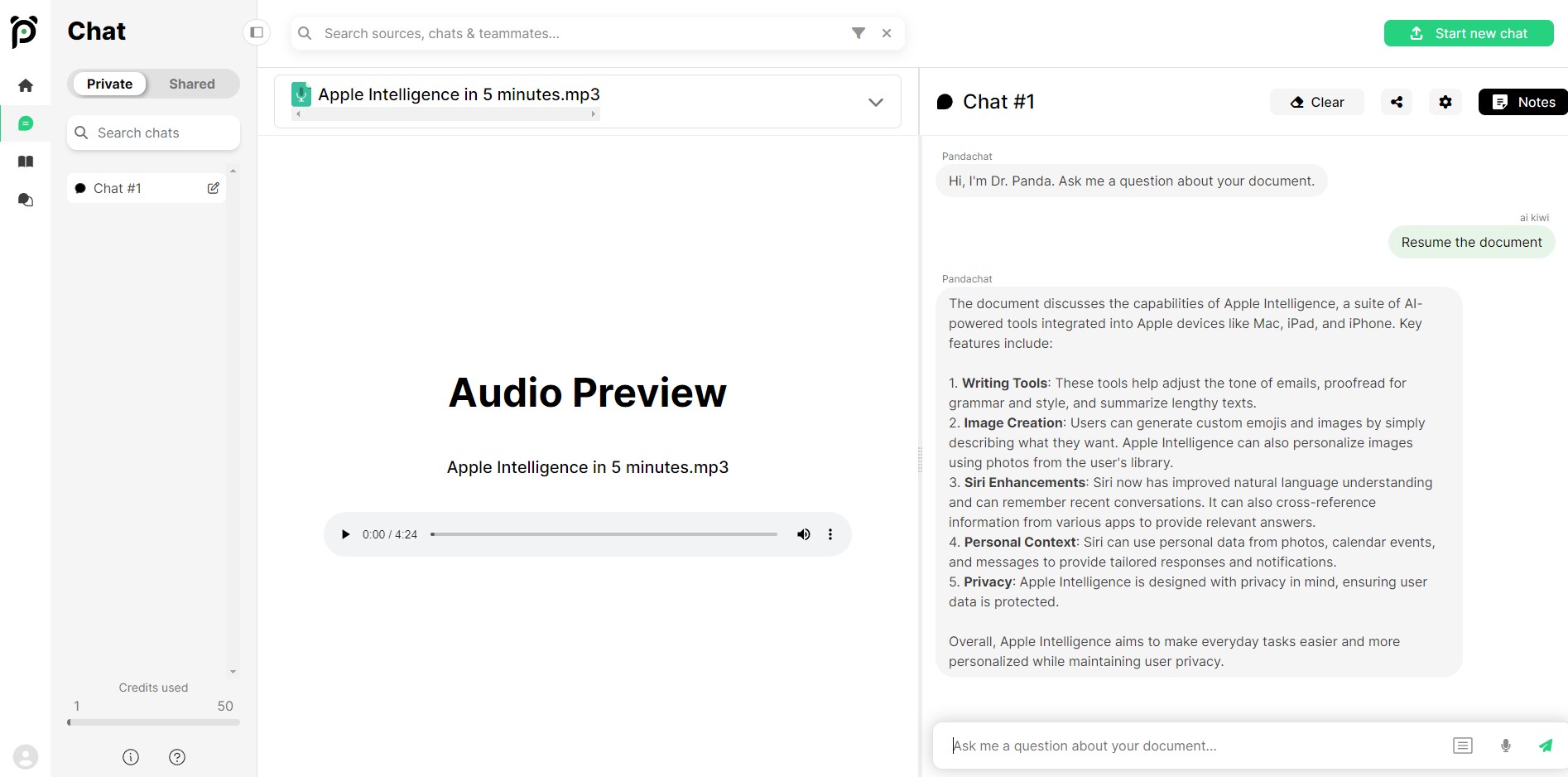Click the credits maximum value 50

pyautogui.click(x=225, y=706)
